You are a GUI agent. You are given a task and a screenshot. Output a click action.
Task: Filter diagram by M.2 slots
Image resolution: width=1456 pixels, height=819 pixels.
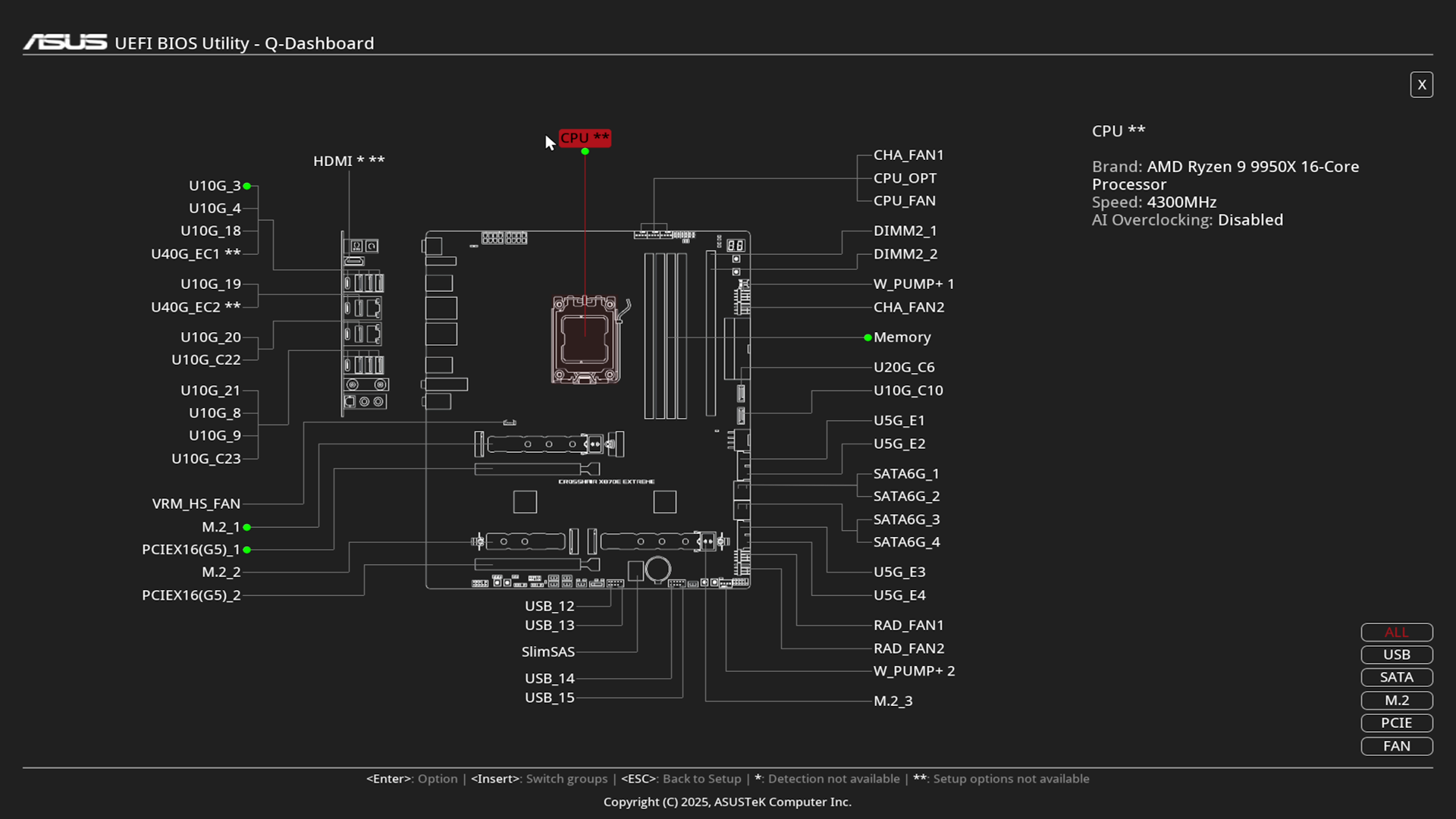1396,701
